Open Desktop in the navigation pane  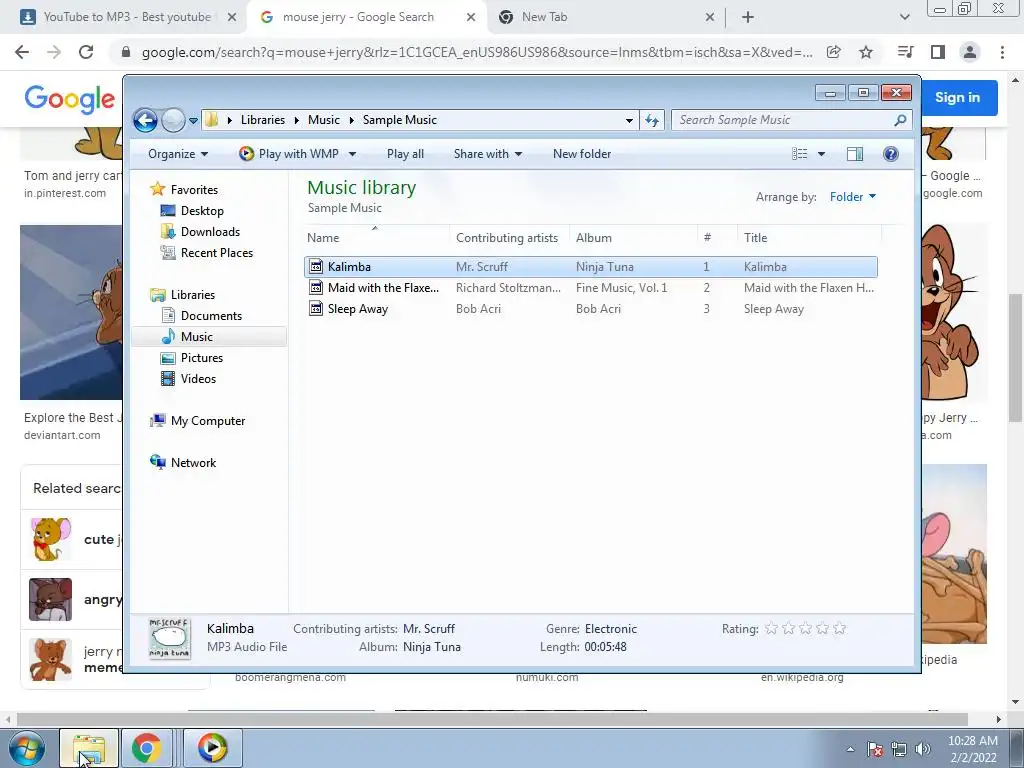click(x=202, y=211)
